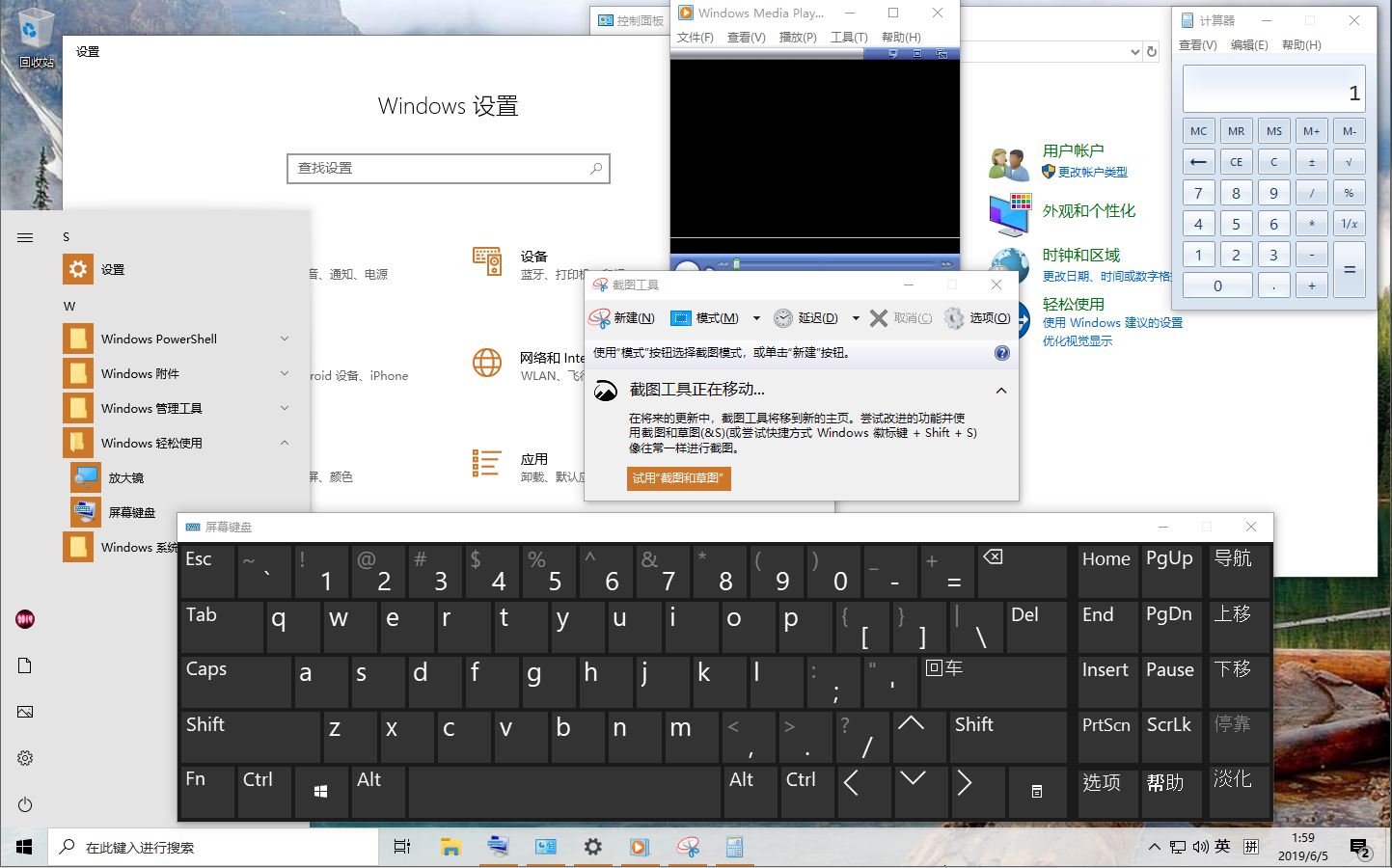Toggle the right Shift key on on-screen keyboard

coord(1008,737)
